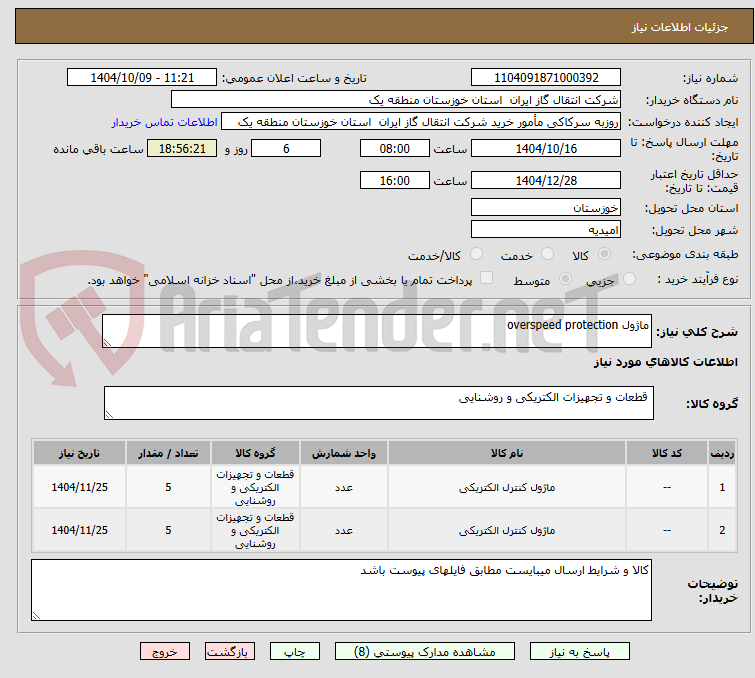Click the request creator field

click(x=421, y=122)
